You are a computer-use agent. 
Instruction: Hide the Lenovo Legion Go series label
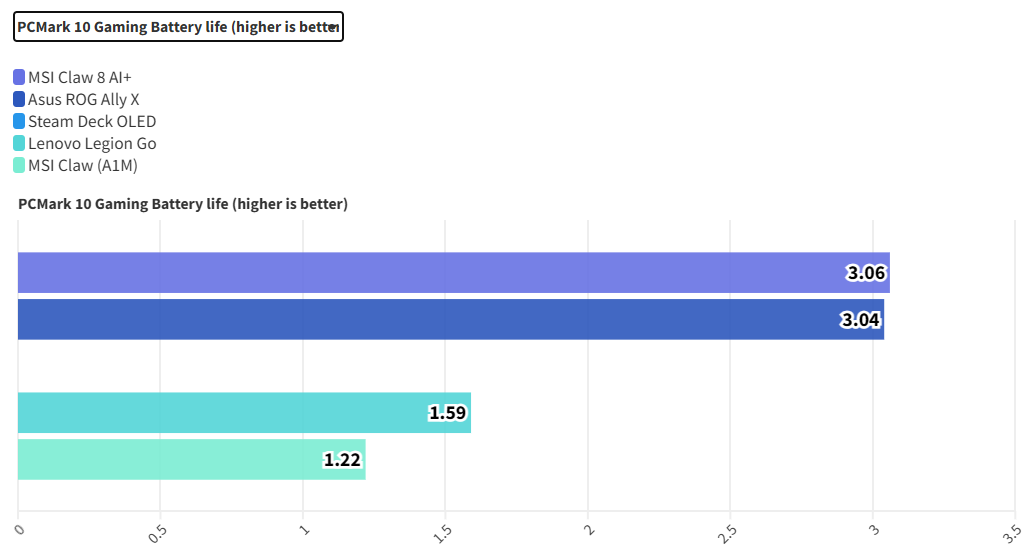(92, 144)
